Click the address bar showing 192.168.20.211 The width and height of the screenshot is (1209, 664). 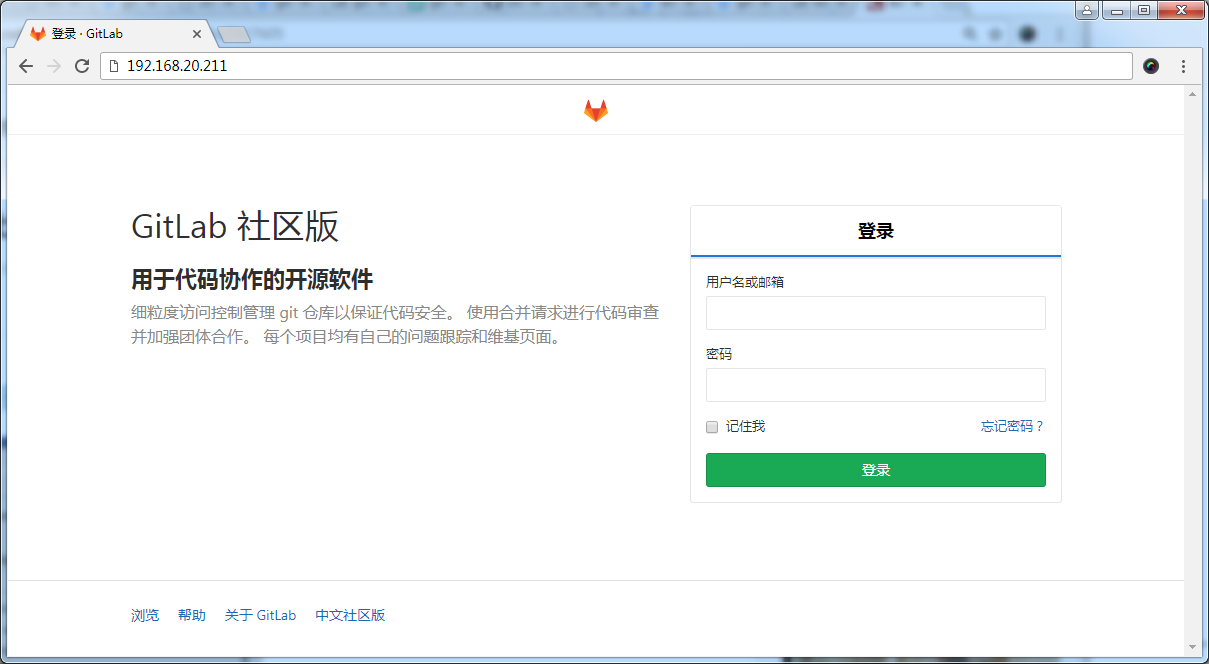pos(616,66)
